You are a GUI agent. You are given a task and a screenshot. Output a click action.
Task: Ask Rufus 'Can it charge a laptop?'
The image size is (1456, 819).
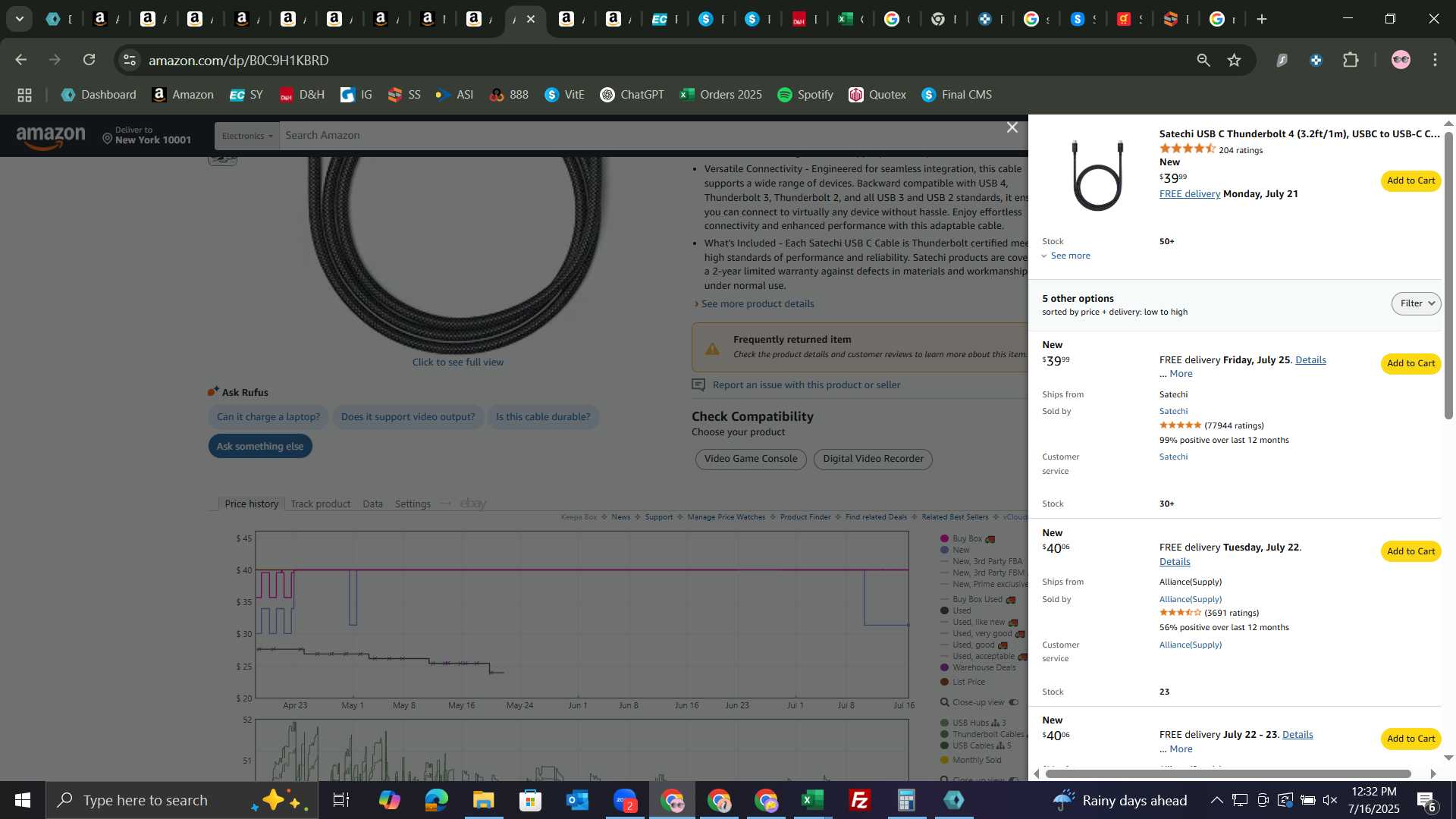point(268,417)
